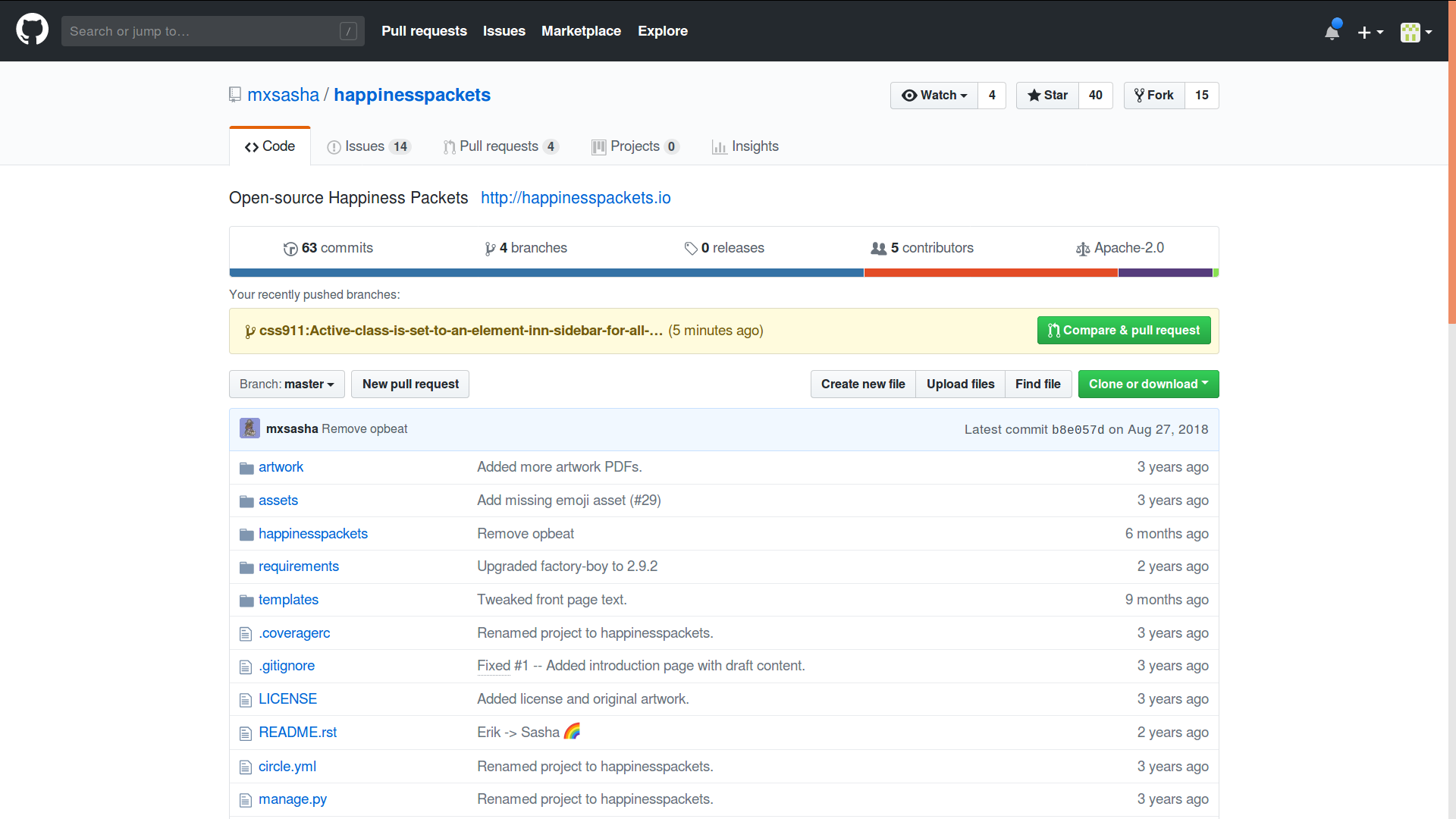1456x819 pixels.
Task: Open the happinesspackets.io website link
Action: point(576,198)
